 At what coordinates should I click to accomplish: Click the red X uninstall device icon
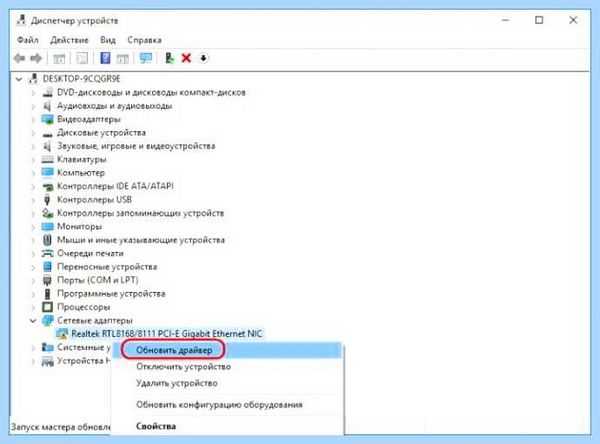(x=186, y=58)
